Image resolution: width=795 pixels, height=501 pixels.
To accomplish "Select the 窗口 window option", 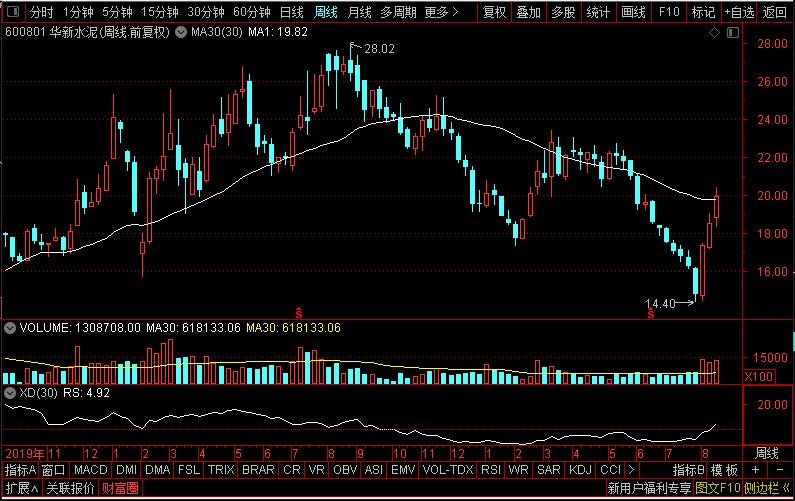I will [53, 470].
